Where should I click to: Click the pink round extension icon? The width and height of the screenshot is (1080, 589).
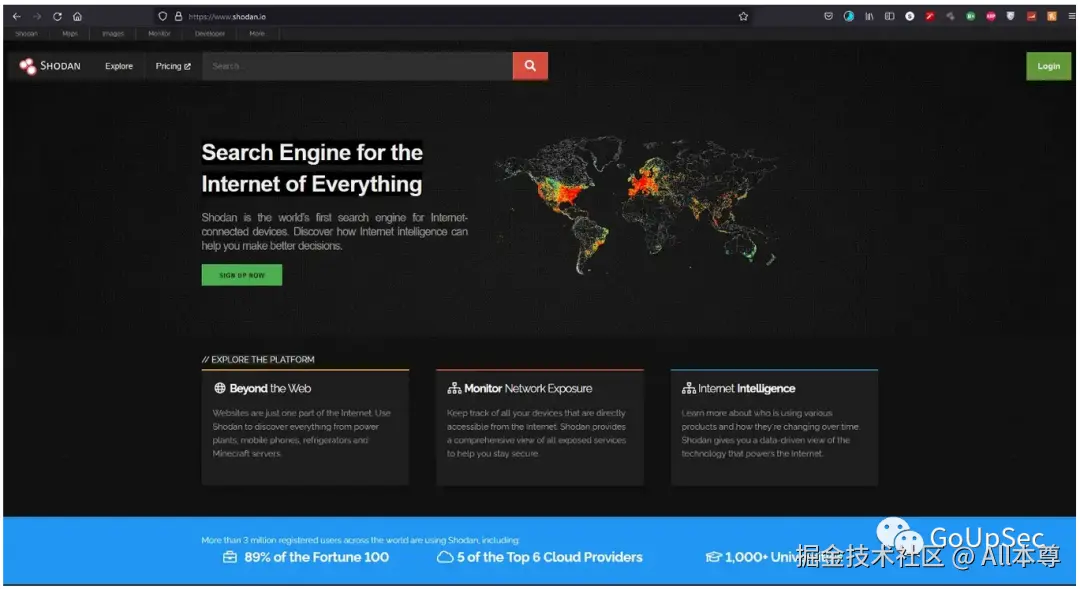click(x=990, y=17)
